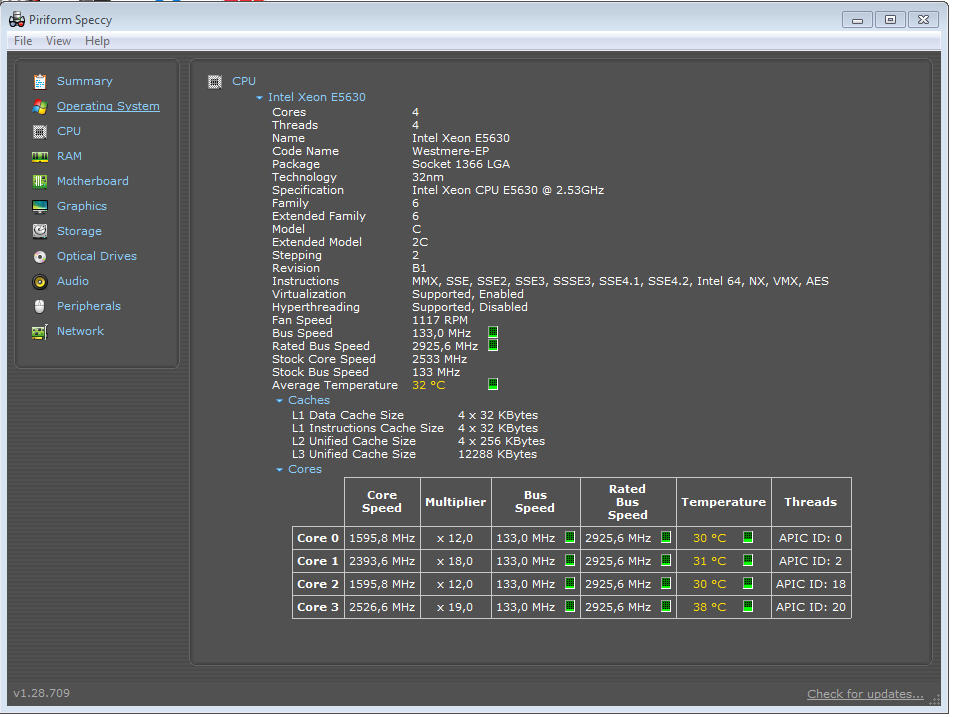The width and height of the screenshot is (954, 717).
Task: Click the green graph icon next to Bus Speed 133,0 MHz
Action: click(493, 332)
